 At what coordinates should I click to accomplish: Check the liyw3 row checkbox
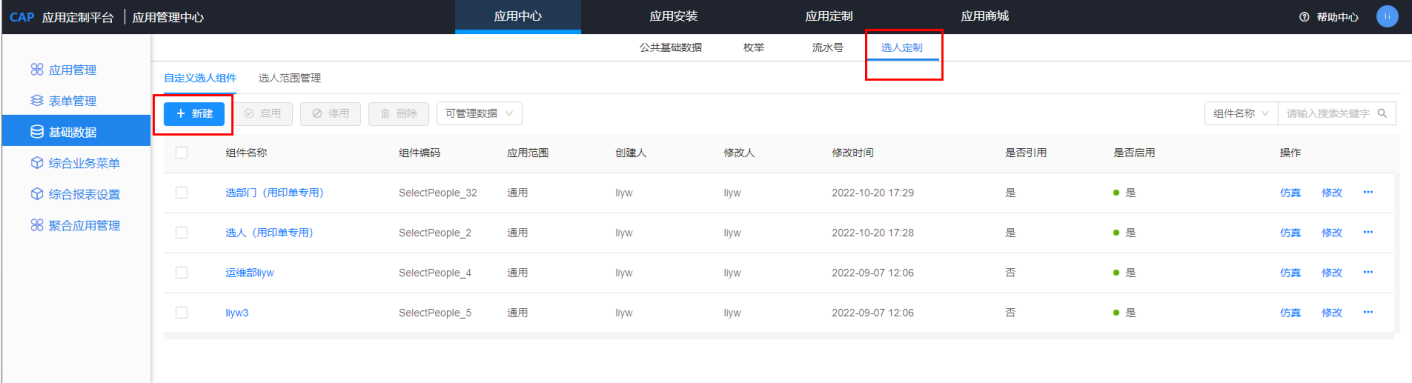coord(181,312)
